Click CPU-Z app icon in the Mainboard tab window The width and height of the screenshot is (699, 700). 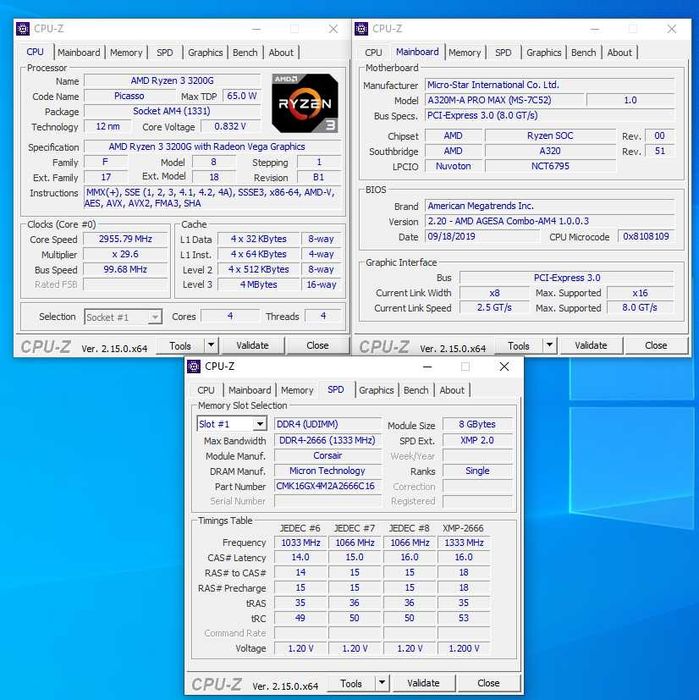coord(361,29)
